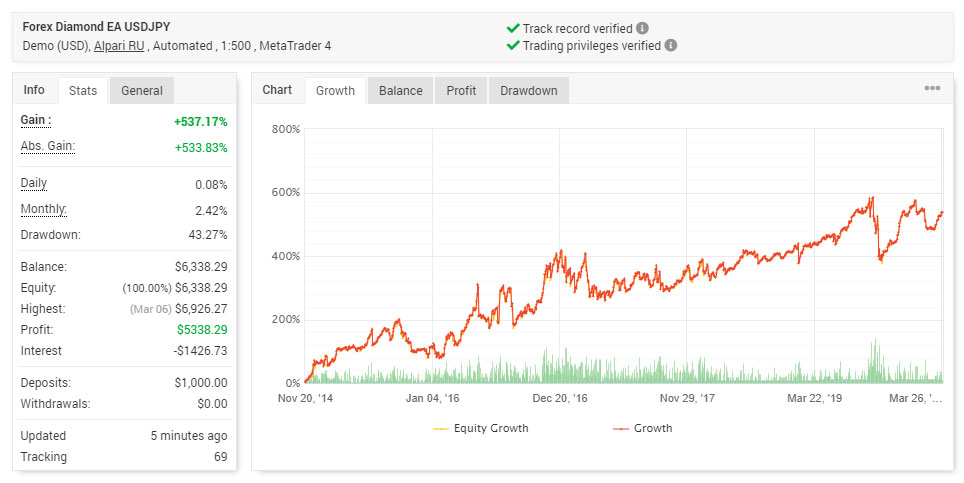Click the +537.17% gain value

click(x=200, y=122)
